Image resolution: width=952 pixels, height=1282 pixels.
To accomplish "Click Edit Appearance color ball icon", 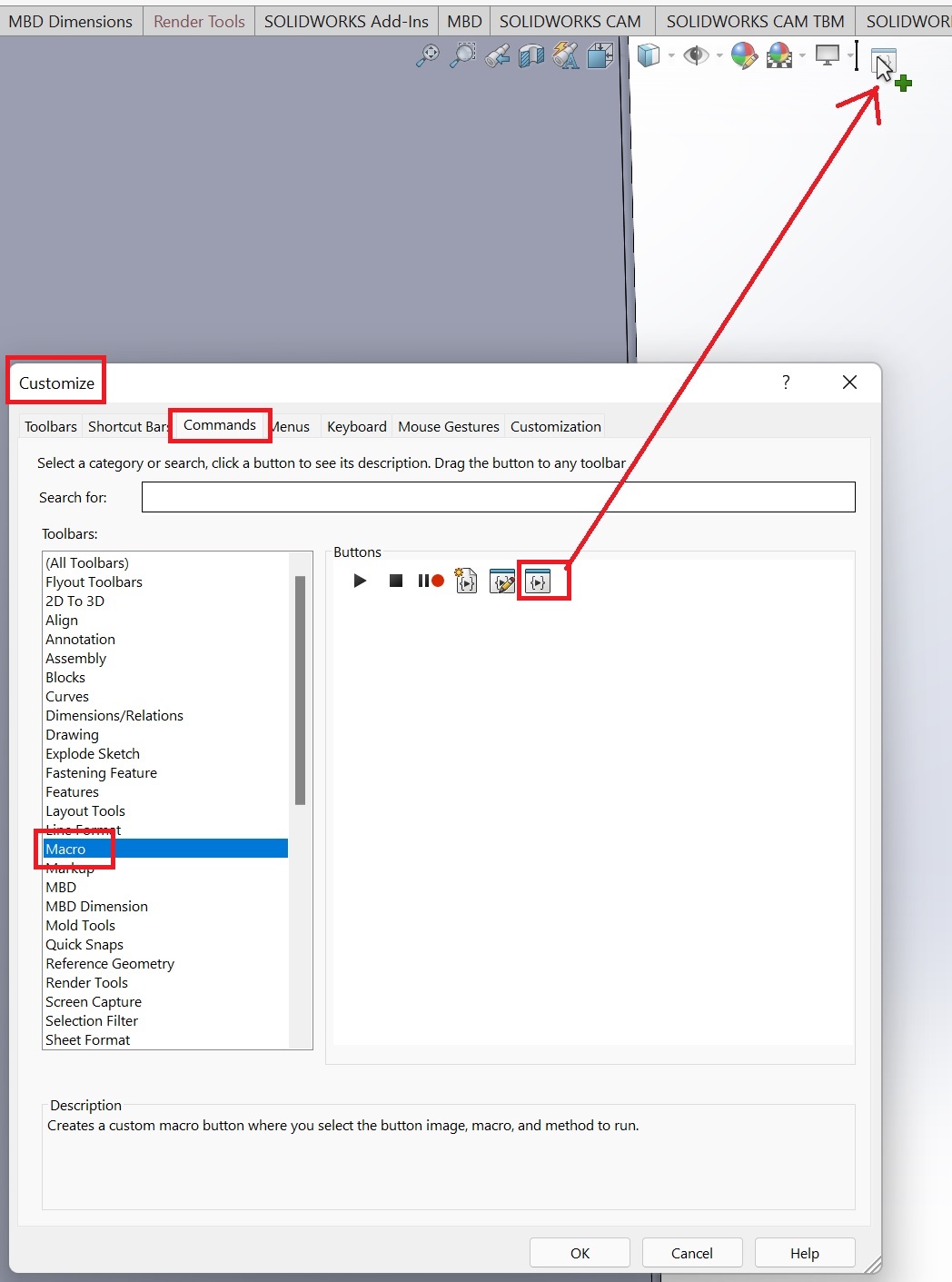I will coord(744,56).
